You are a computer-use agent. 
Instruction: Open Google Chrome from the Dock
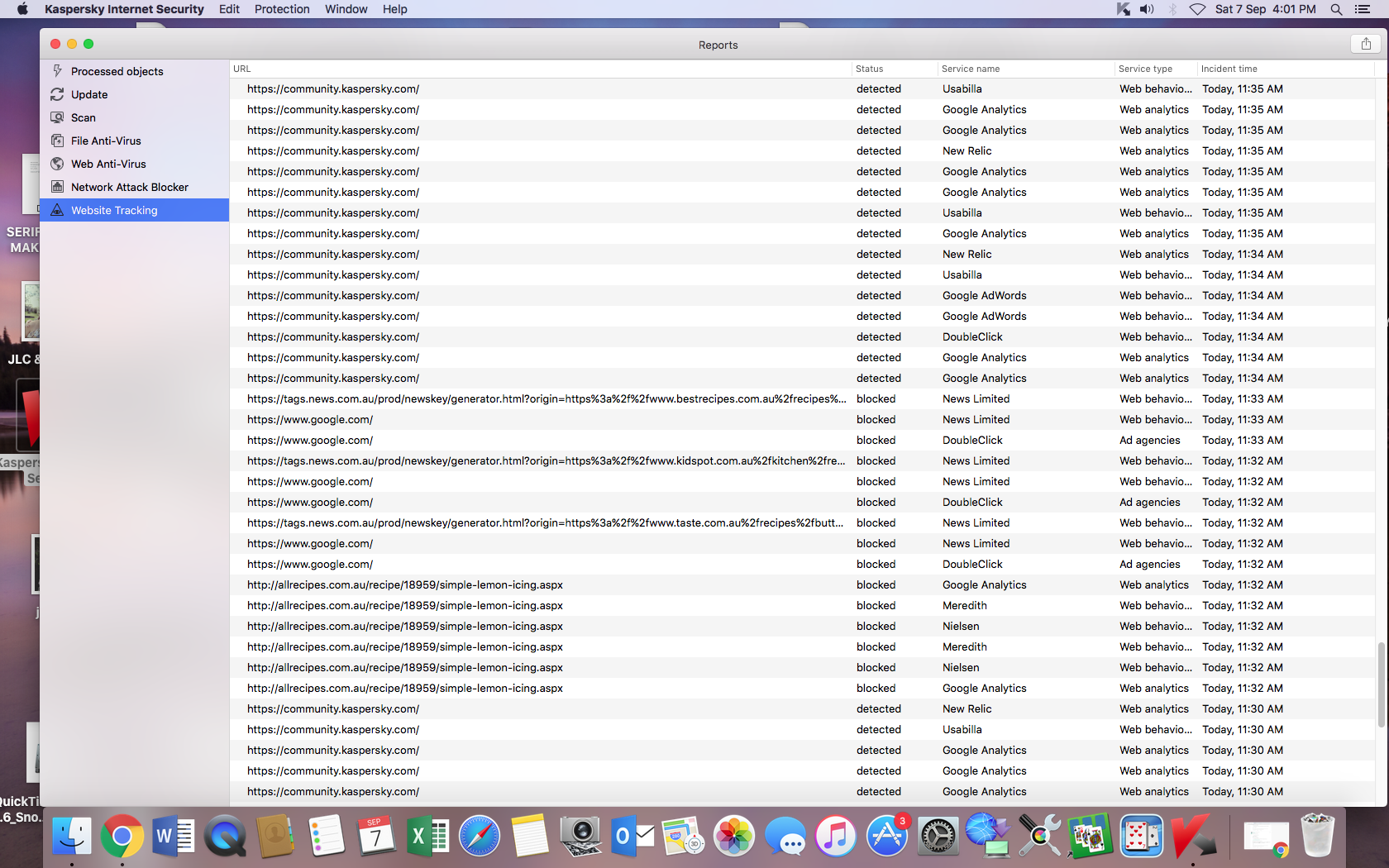(x=122, y=836)
